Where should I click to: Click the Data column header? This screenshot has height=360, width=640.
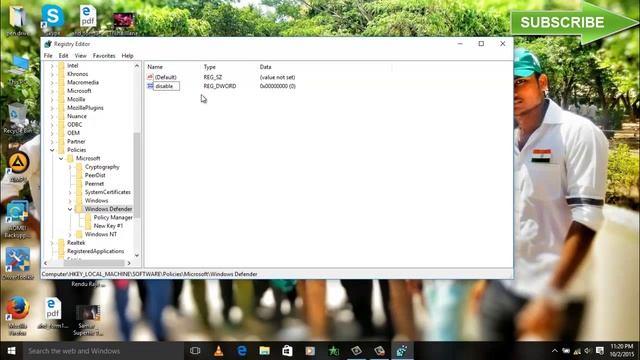[265, 67]
